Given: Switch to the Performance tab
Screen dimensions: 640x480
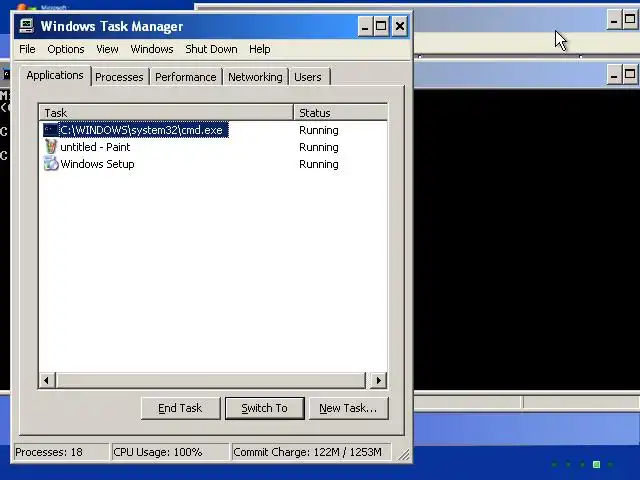Looking at the screenshot, I should pos(186,77).
